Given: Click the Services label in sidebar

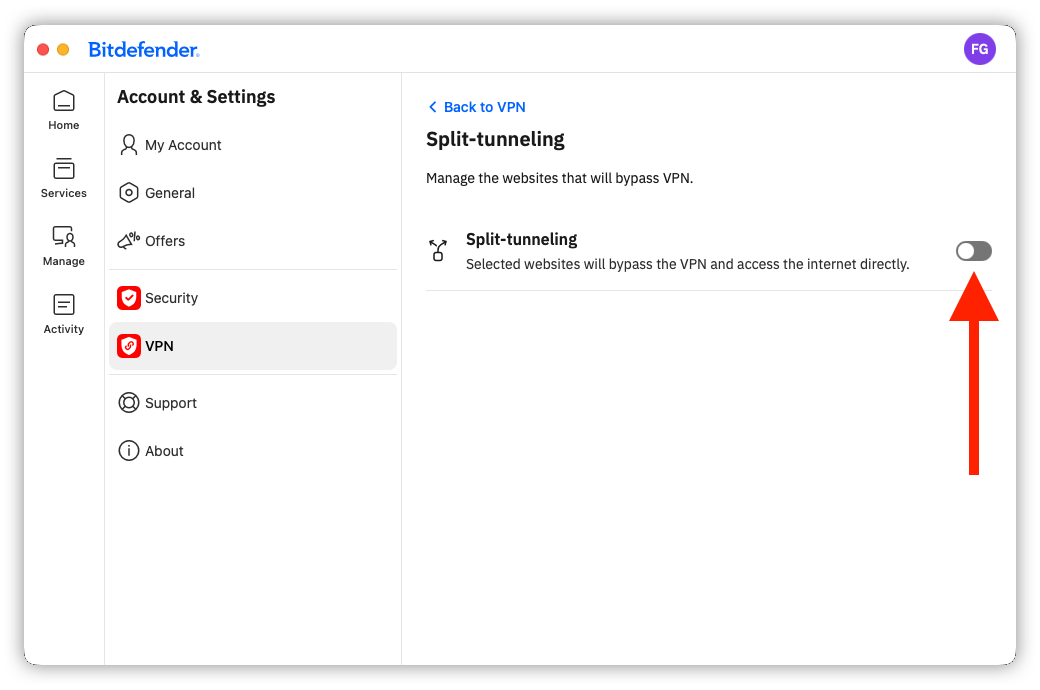Looking at the screenshot, I should tap(64, 193).
